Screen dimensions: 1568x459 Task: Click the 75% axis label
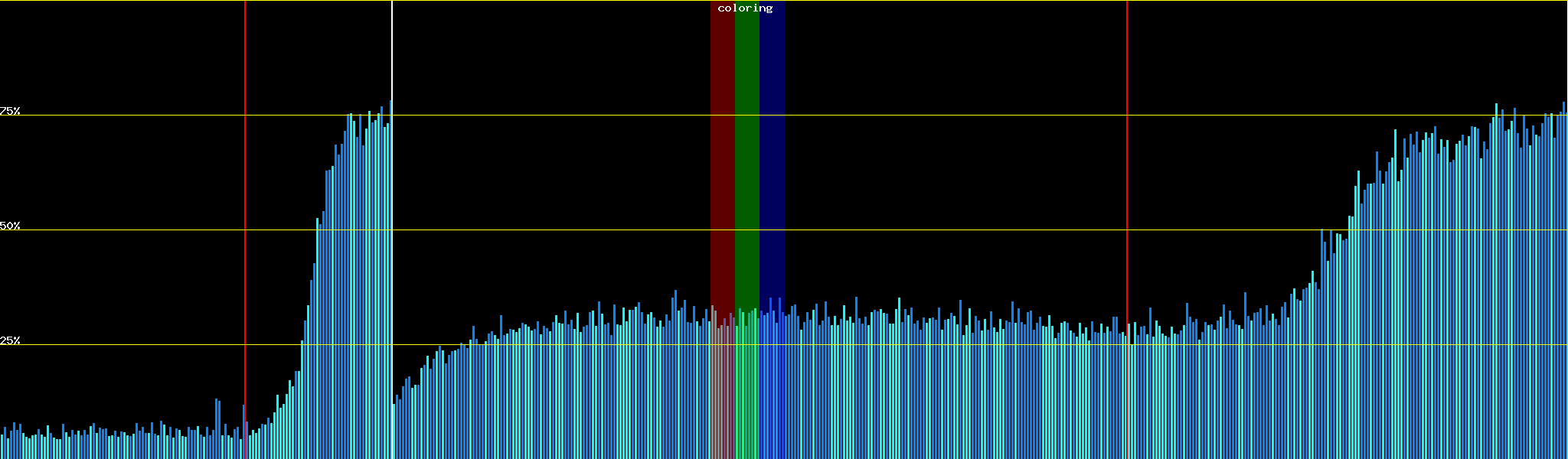coord(10,111)
